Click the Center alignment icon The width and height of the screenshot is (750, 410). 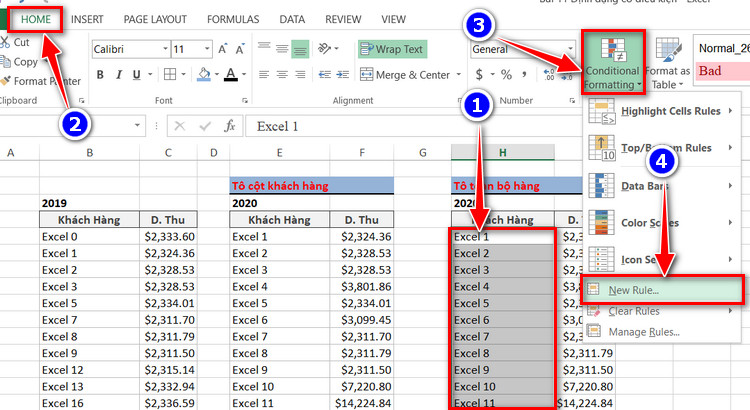(x=282, y=75)
